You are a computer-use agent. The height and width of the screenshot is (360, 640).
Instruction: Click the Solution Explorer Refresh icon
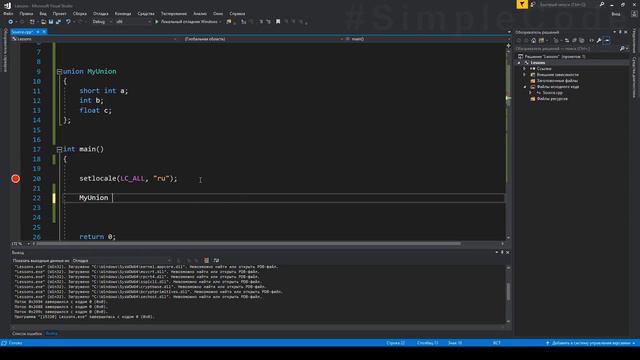tap(566, 40)
